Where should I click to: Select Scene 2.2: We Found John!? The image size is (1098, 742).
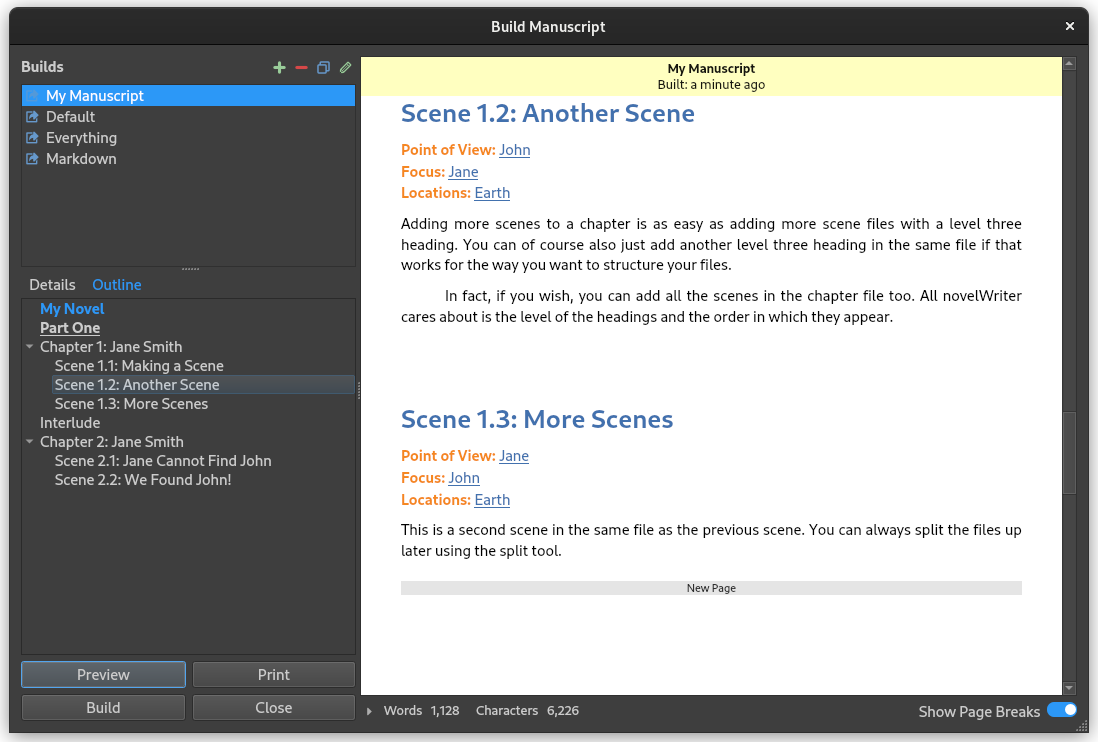pyautogui.click(x=143, y=480)
